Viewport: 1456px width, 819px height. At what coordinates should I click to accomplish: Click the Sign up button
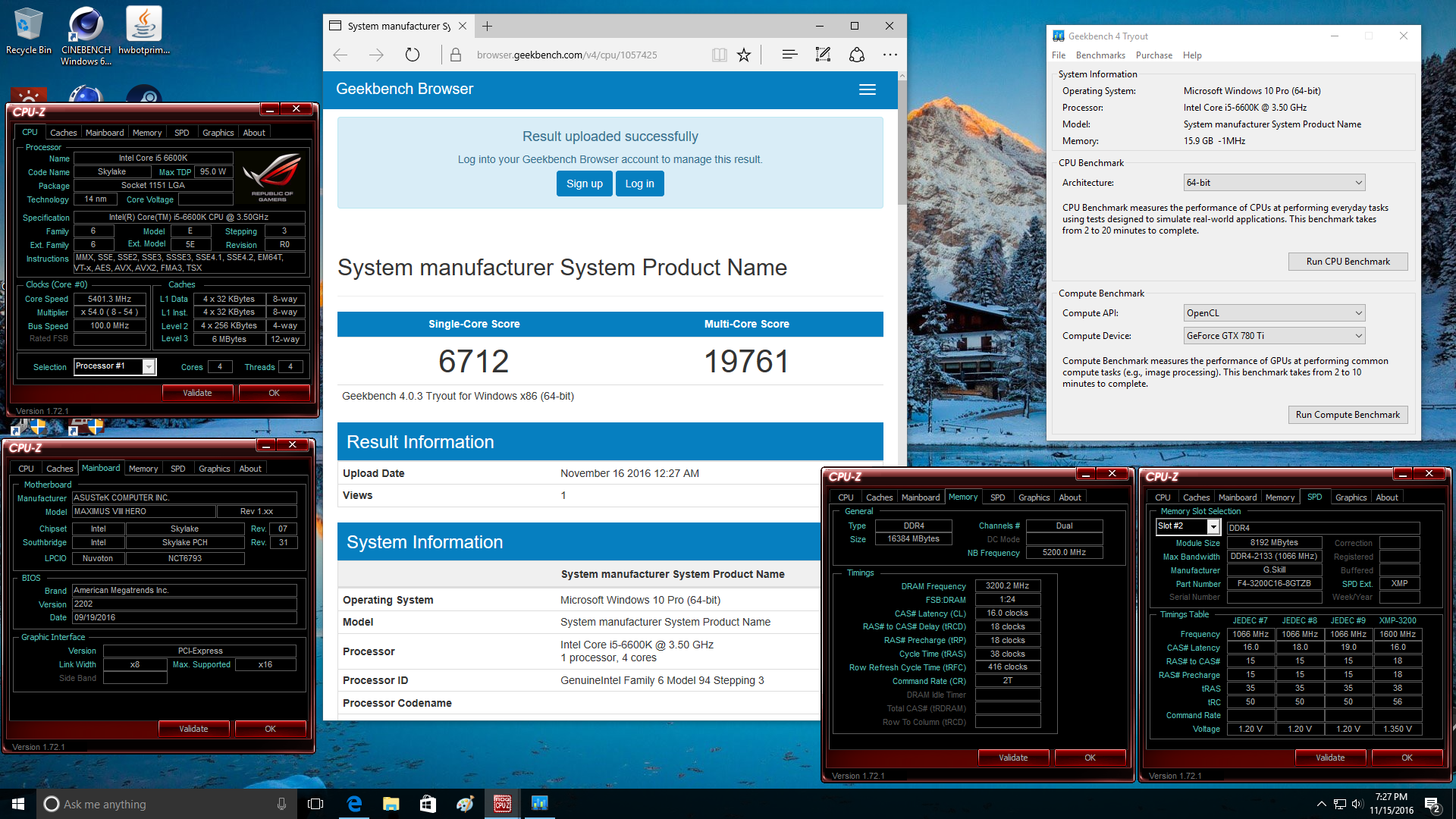584,184
